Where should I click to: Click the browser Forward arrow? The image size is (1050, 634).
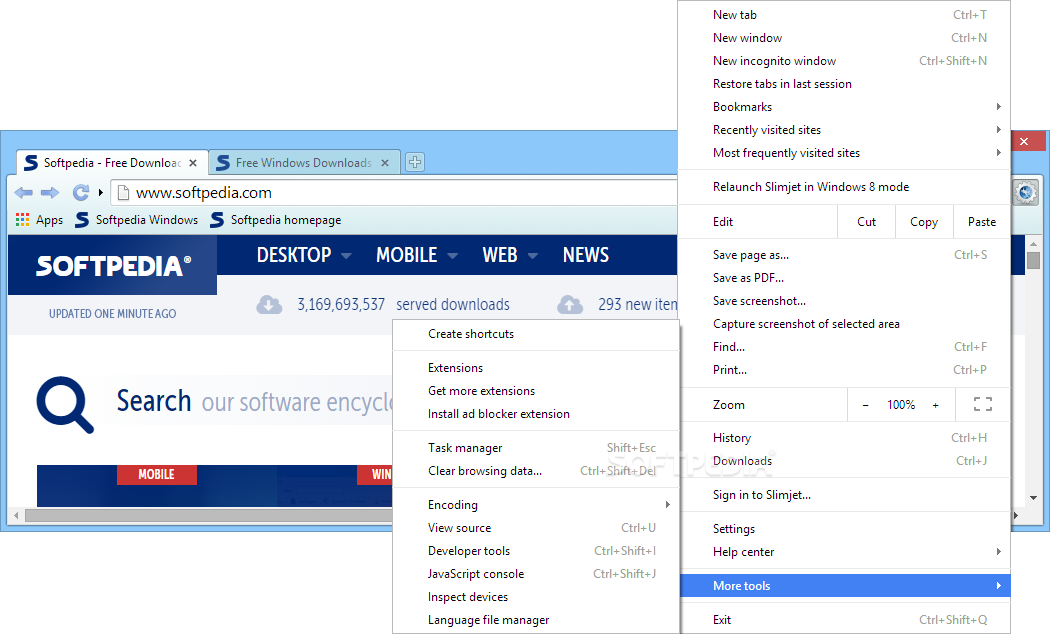point(50,193)
